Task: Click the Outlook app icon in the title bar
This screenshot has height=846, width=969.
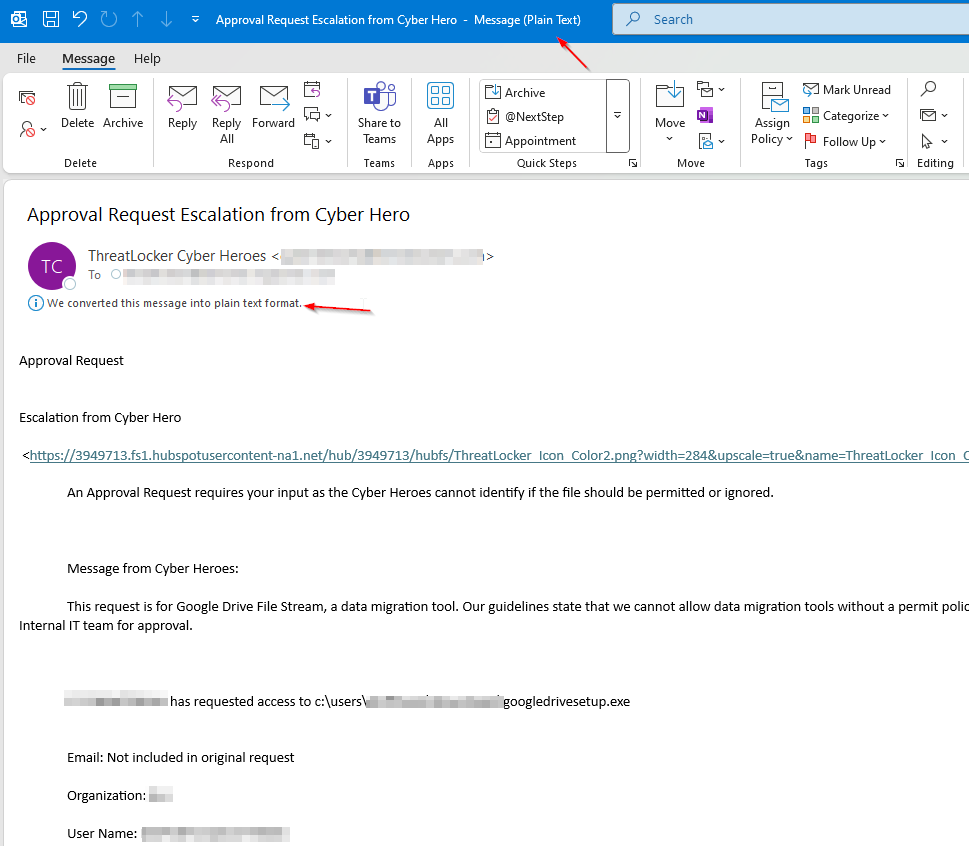Action: click(19, 19)
